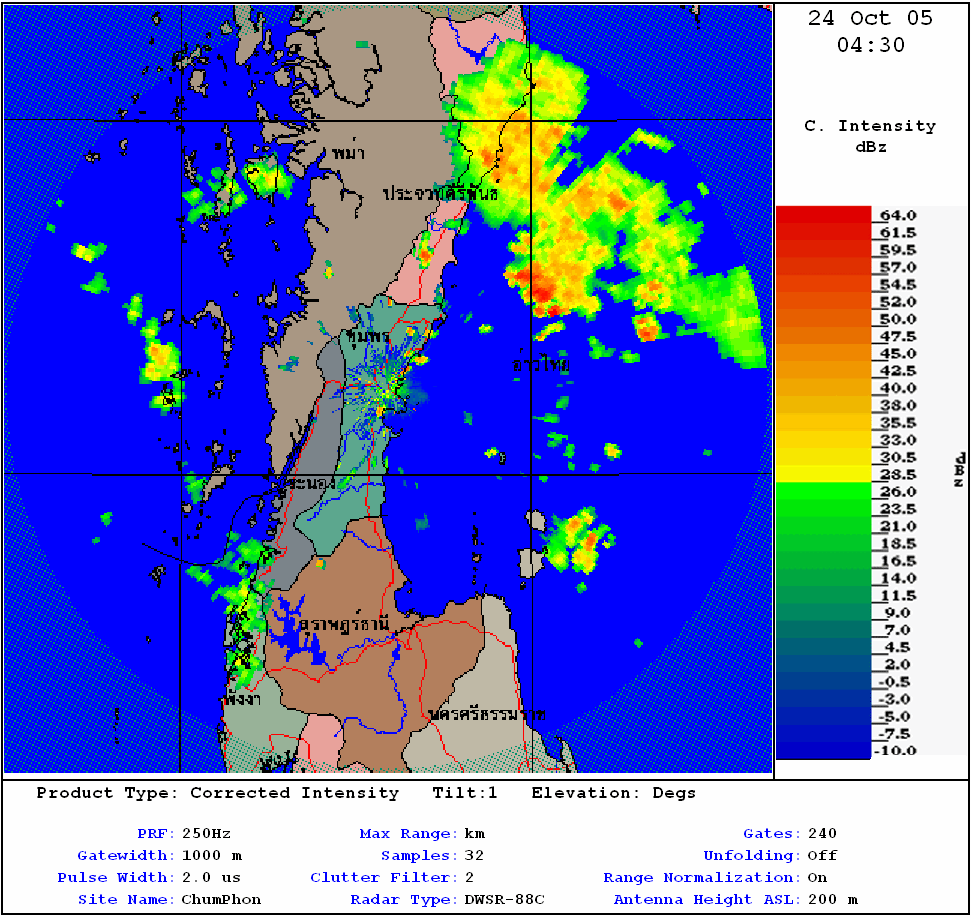971x918 pixels.
Task: Click the Tilt:1 label
Action: point(465,793)
